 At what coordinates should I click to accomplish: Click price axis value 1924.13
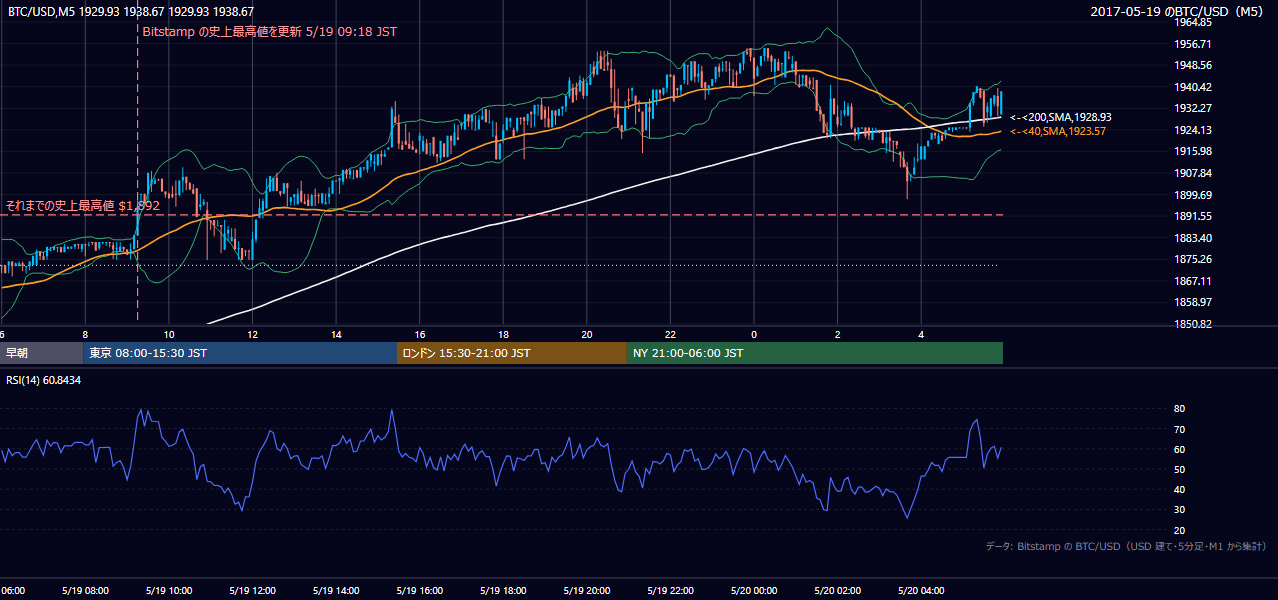coord(1195,130)
